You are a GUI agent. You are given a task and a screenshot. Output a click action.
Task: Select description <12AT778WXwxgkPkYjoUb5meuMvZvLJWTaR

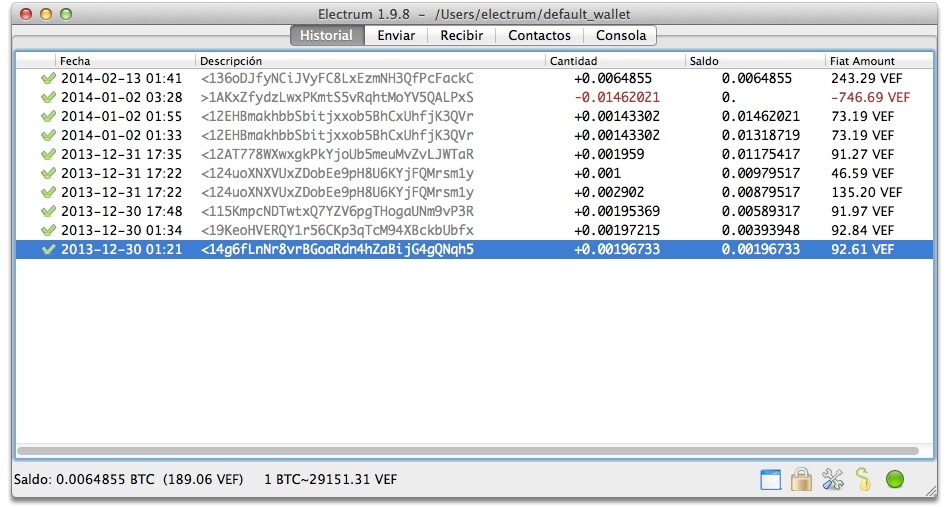(x=337, y=154)
